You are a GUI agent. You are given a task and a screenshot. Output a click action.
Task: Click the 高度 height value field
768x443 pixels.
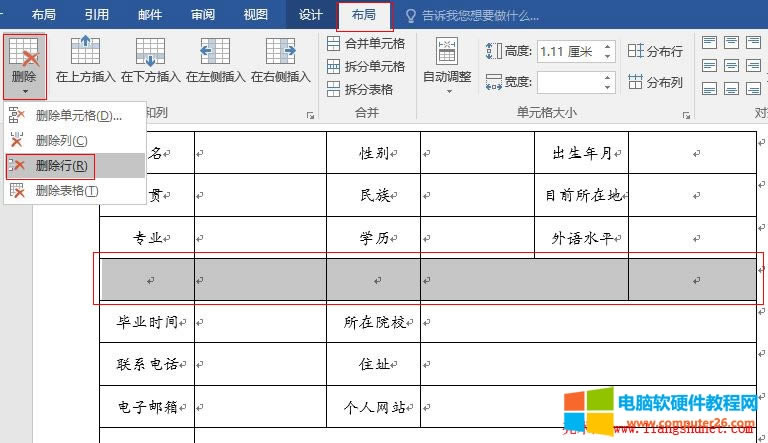[x=568, y=51]
